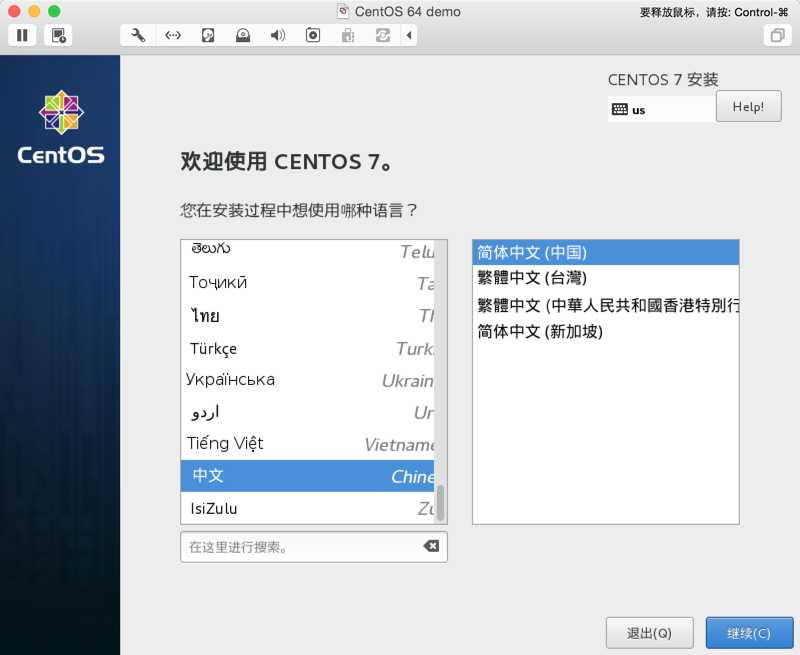Select the IsiZulu language row

tap(308, 508)
